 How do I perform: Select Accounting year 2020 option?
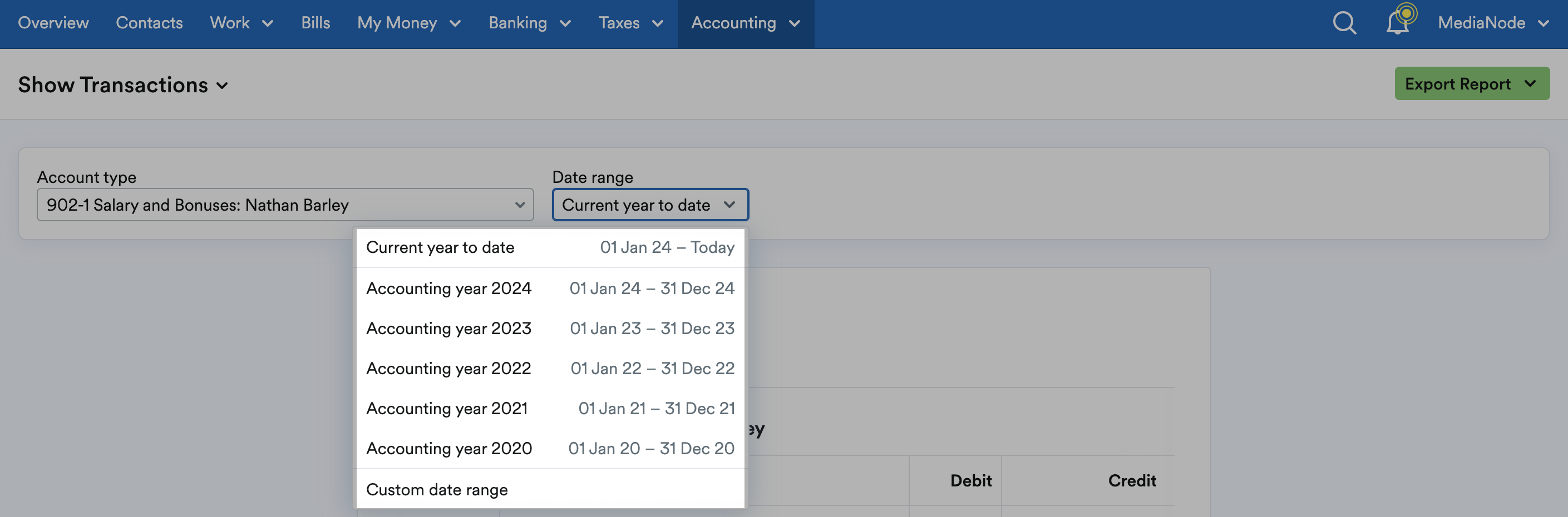point(550,449)
